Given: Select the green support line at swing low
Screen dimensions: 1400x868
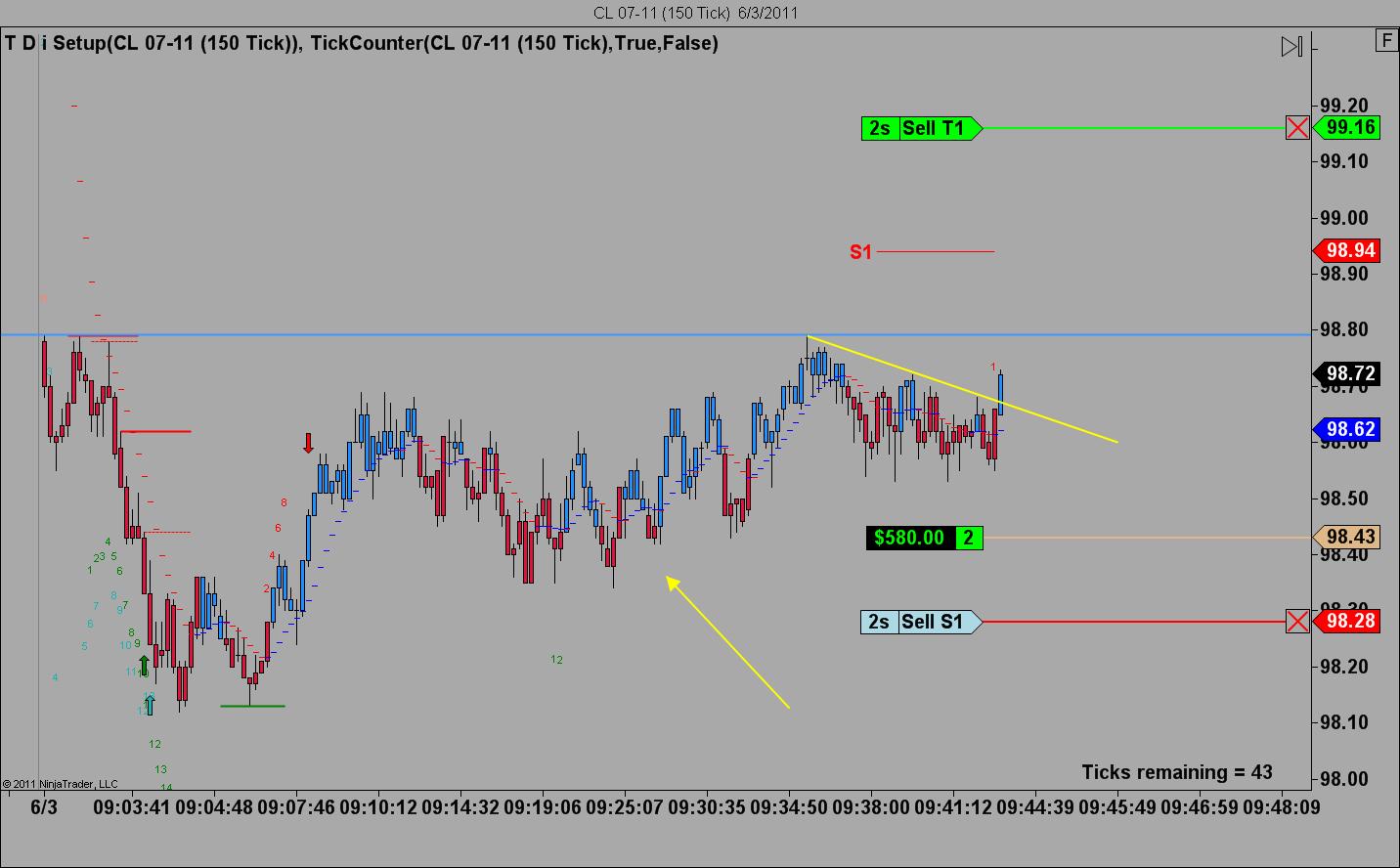Looking at the screenshot, I should click(252, 706).
